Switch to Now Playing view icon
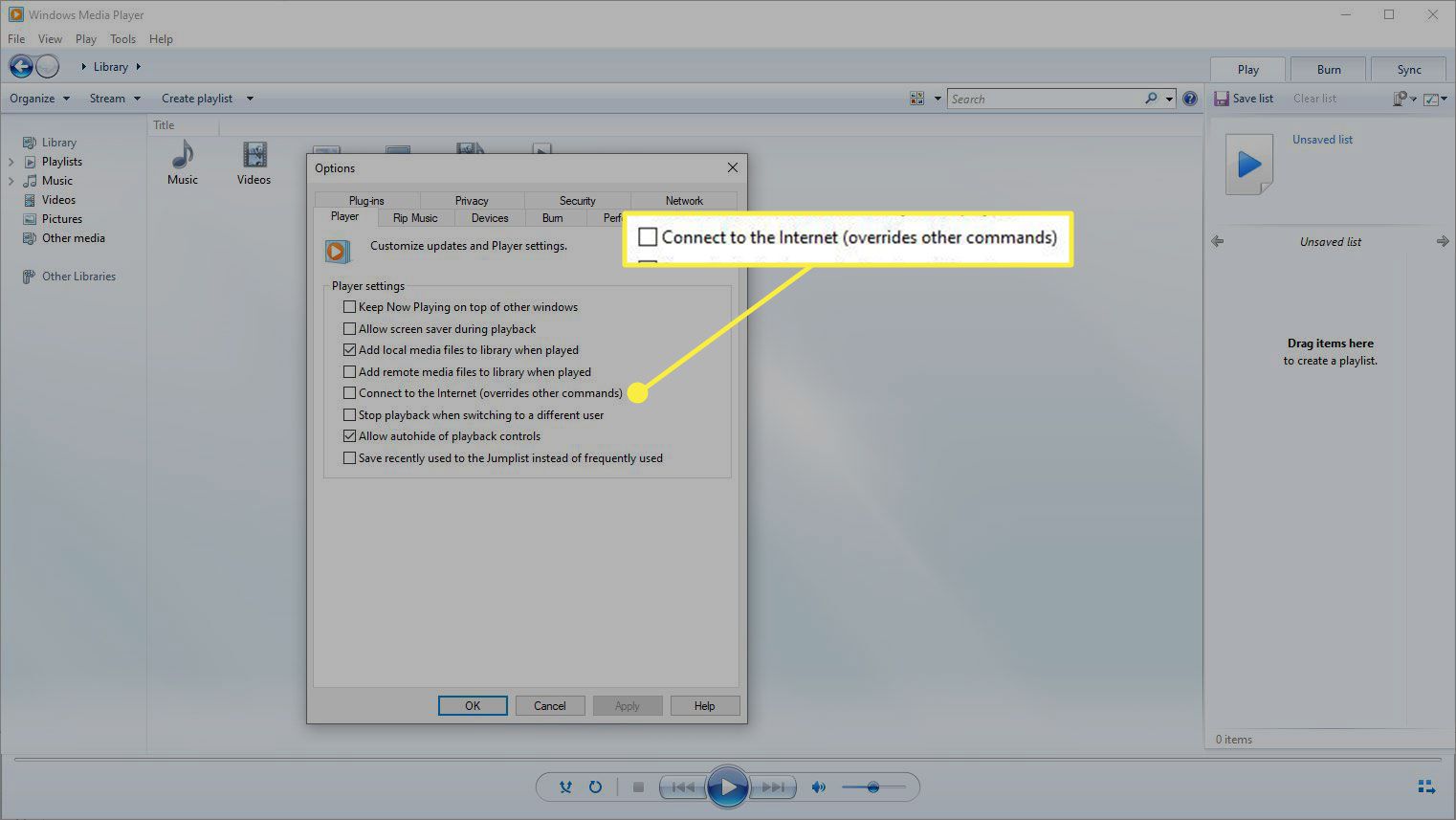 pos(1426,787)
